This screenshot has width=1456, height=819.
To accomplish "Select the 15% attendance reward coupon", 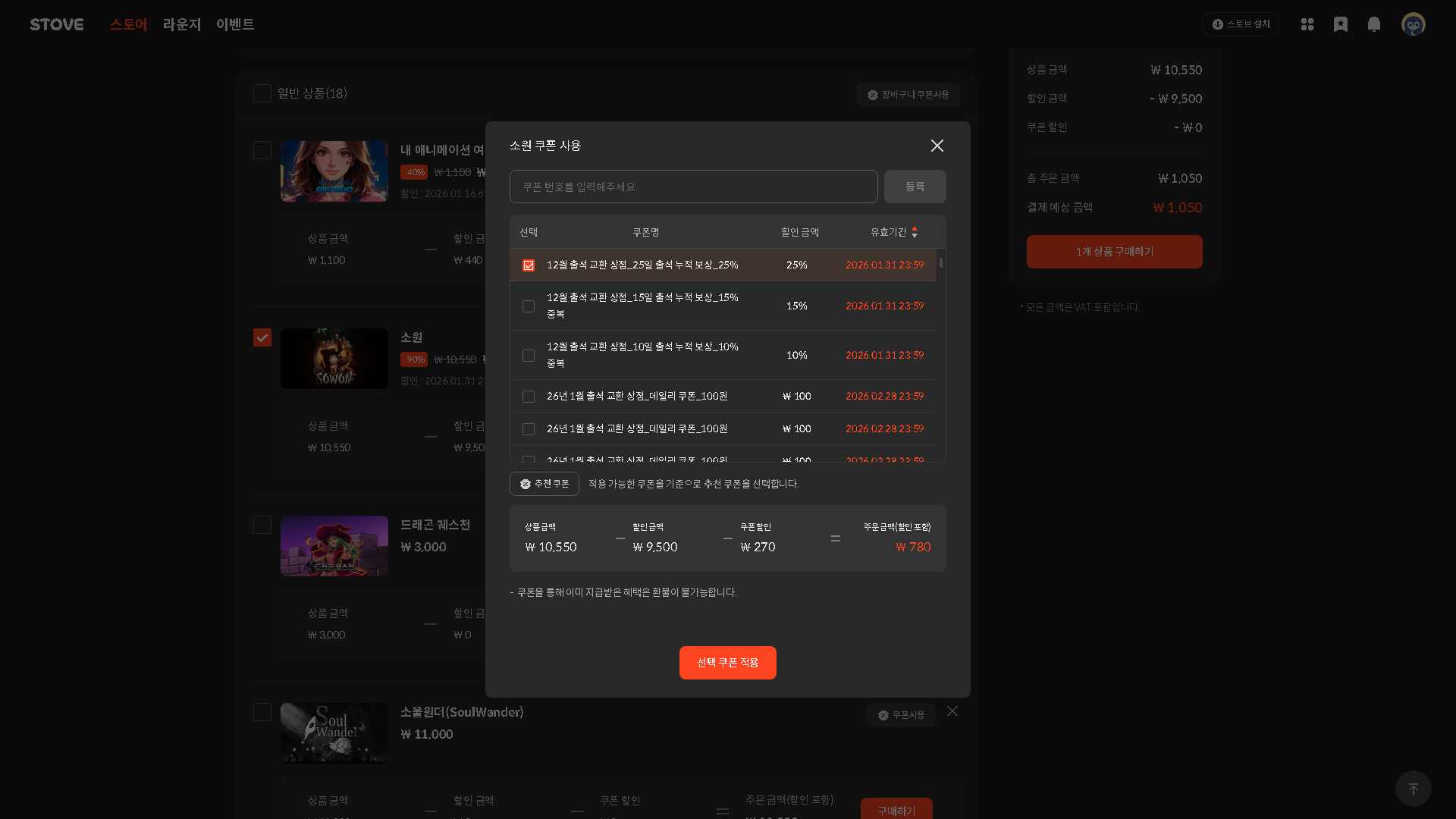I will (x=529, y=306).
